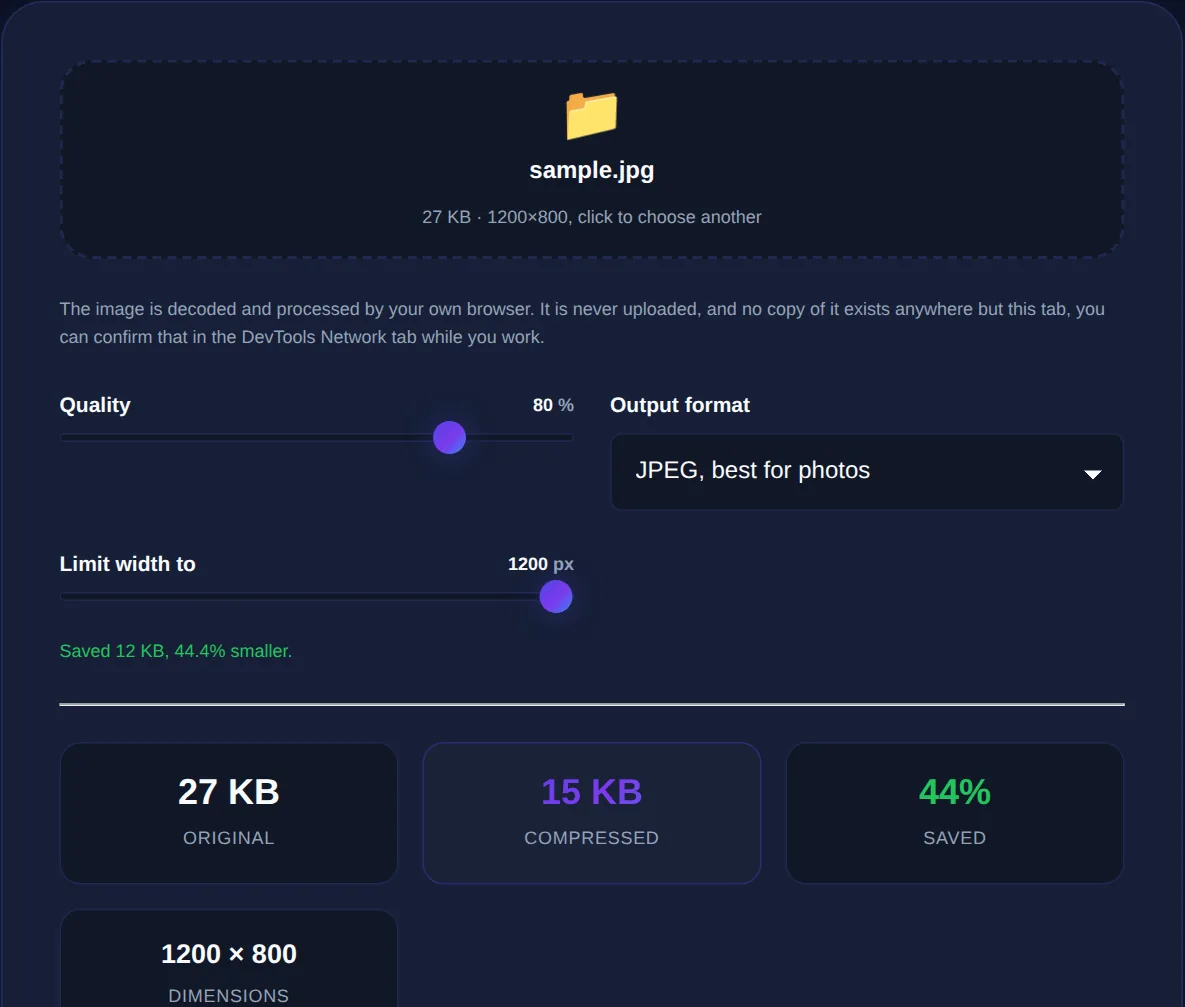Click the '27 KB · 1200×800, click to choose another' text

click(592, 217)
